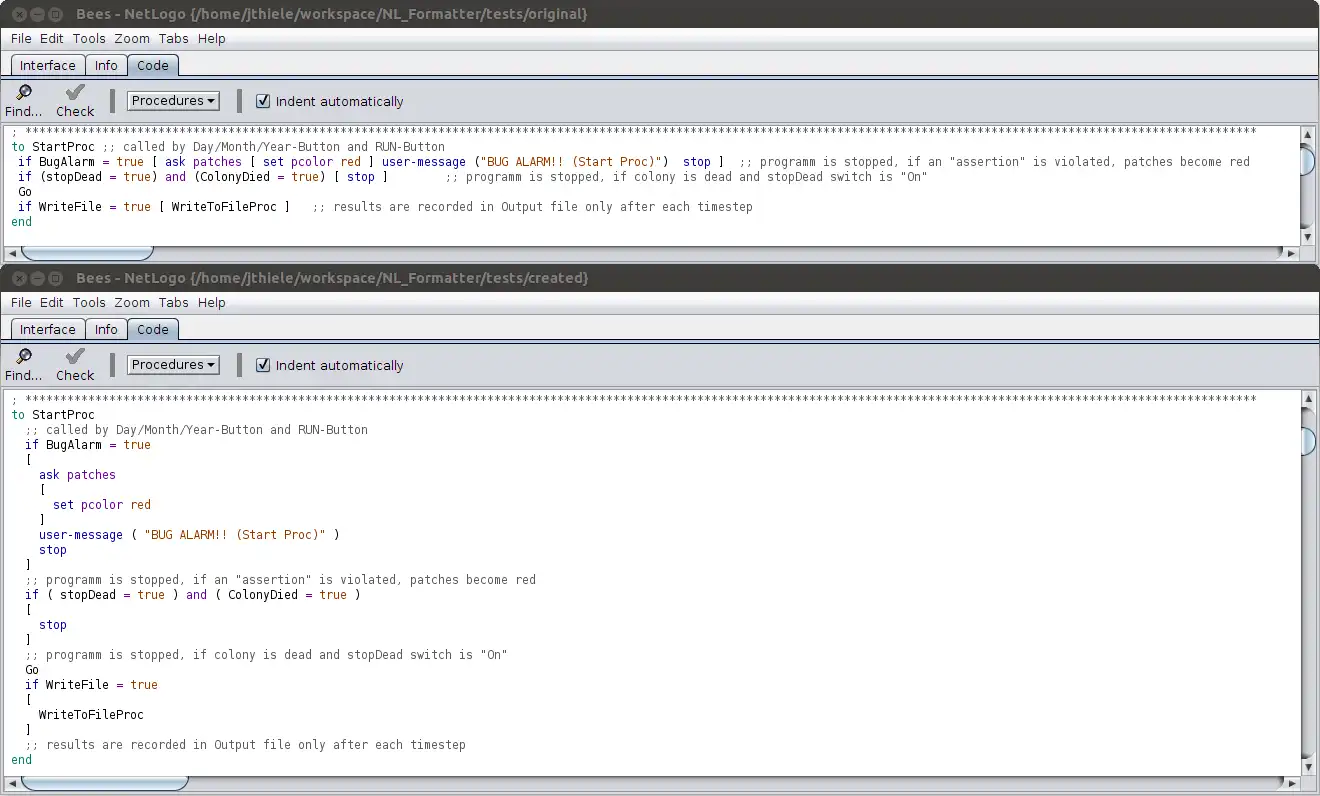Click "ask patches" line in created window
The width and height of the screenshot is (1320, 796).
coord(78,475)
